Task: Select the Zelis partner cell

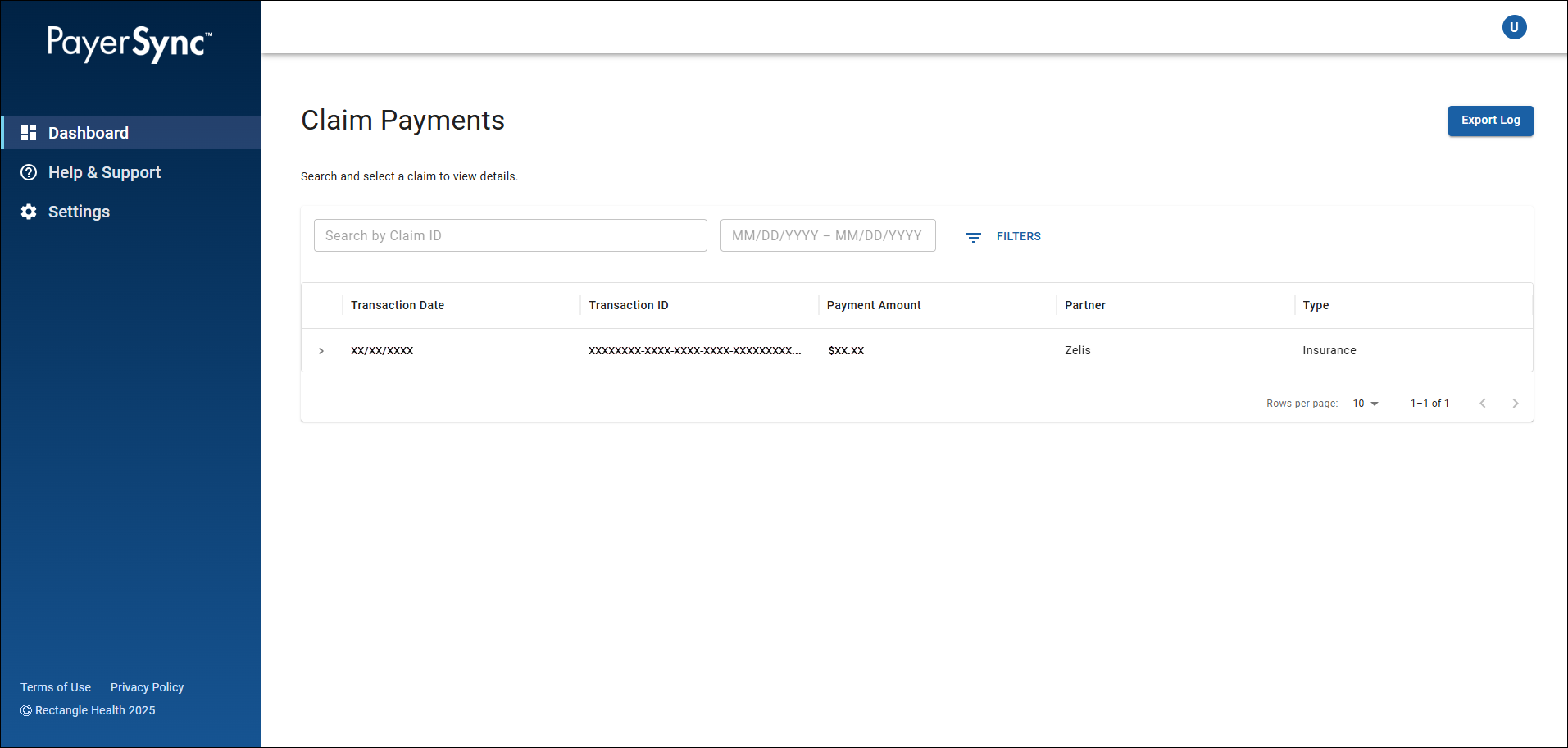Action: point(1078,350)
